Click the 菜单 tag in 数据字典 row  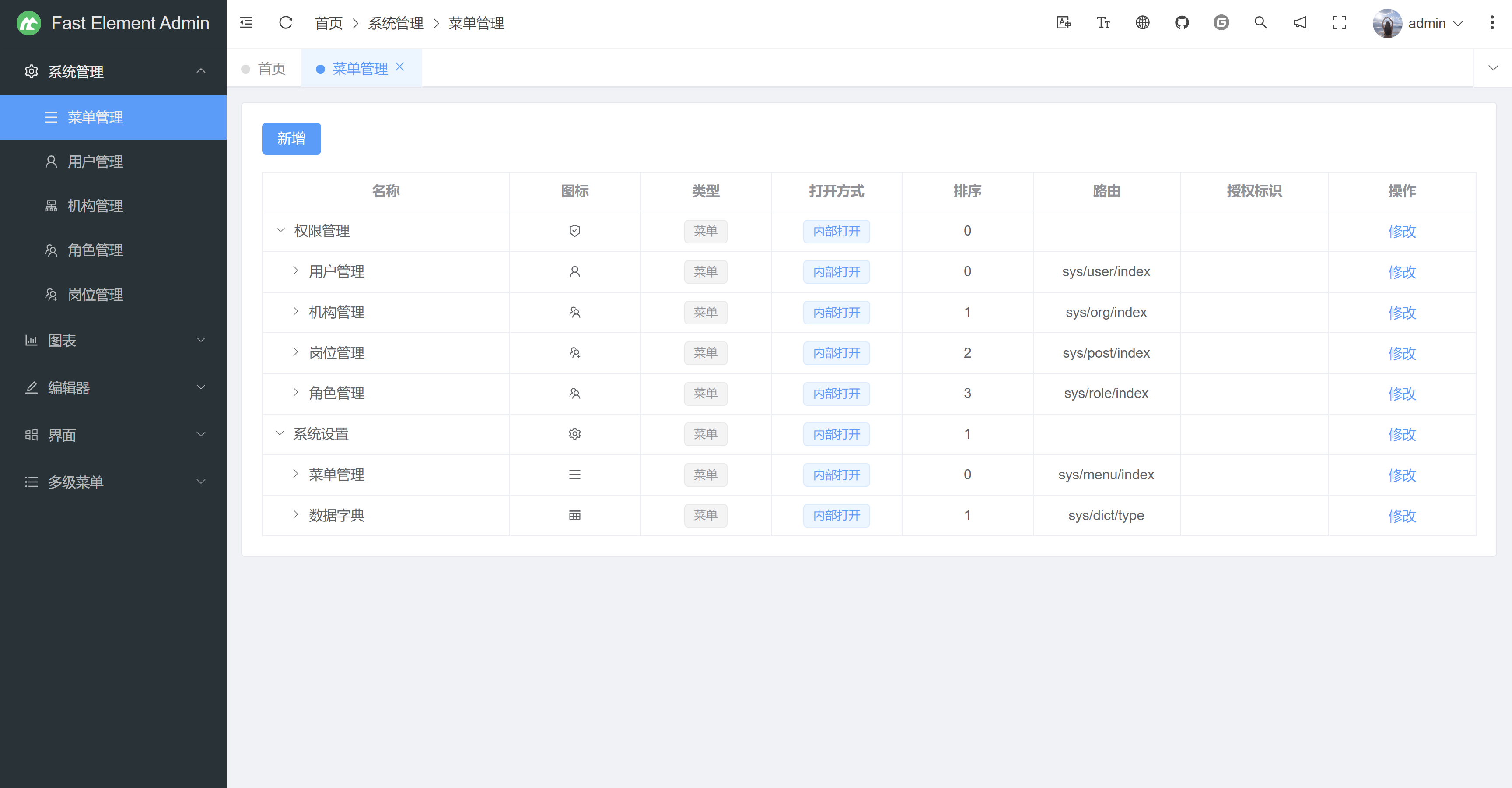[x=706, y=516]
